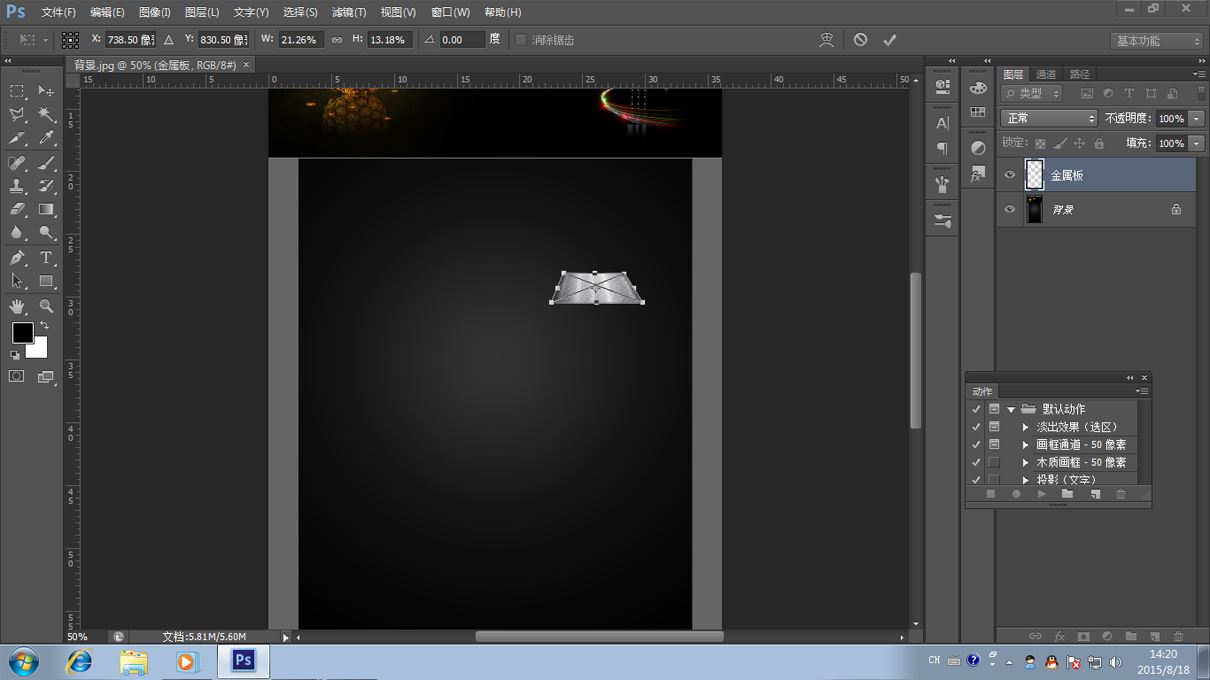Select the Hand tool
Screen dimensions: 1210x680
(x=17, y=306)
